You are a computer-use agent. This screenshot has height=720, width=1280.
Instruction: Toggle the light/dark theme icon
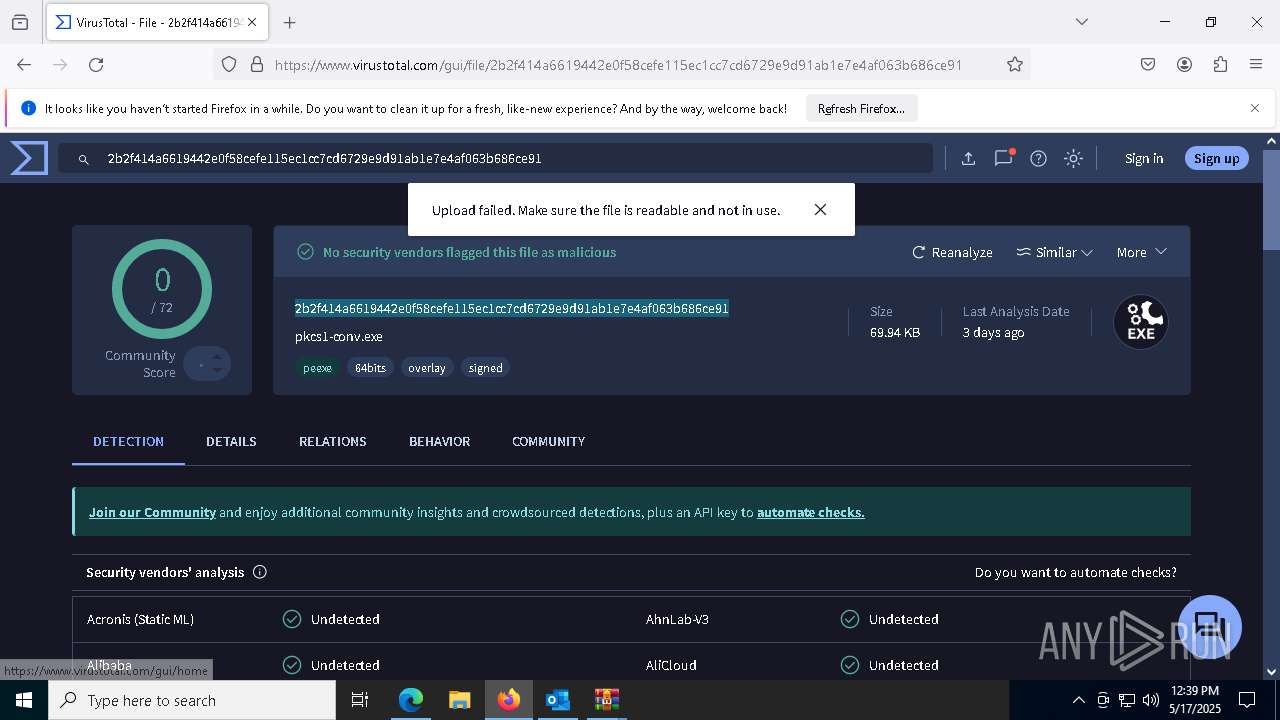coord(1073,158)
